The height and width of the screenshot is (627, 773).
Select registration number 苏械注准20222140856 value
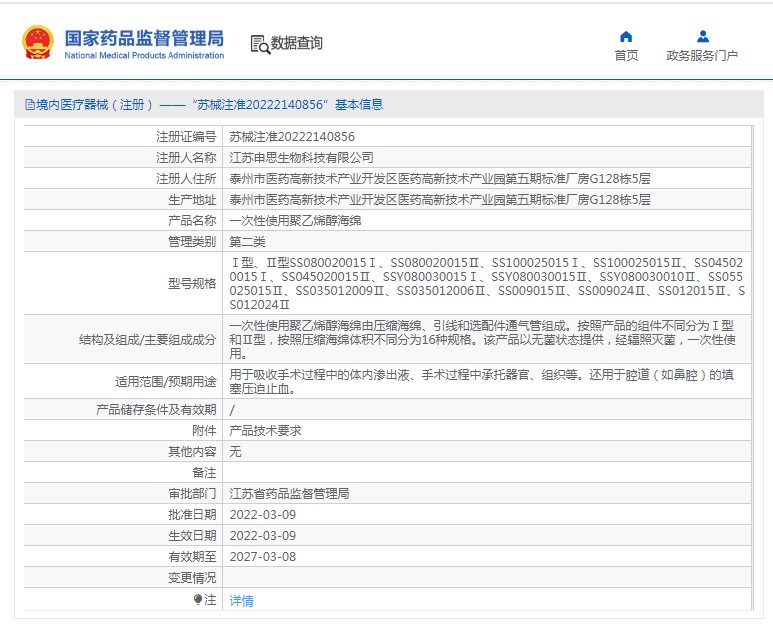click(292, 137)
